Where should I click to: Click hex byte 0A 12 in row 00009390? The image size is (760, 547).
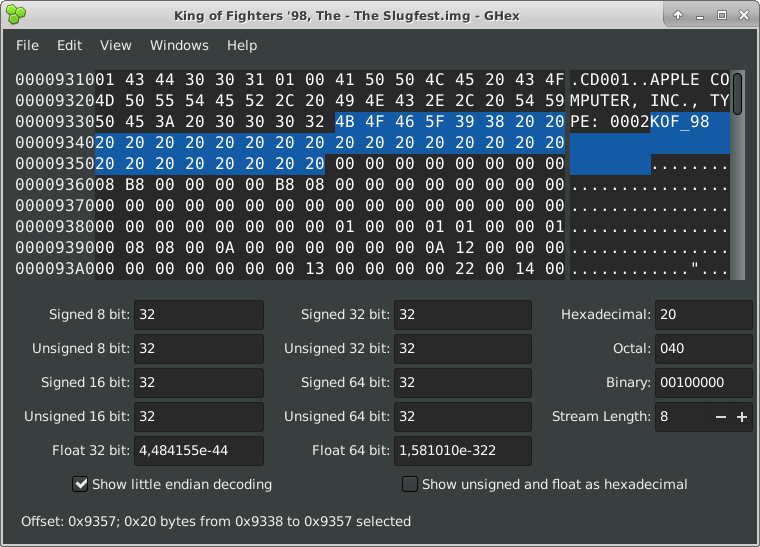[449, 248]
